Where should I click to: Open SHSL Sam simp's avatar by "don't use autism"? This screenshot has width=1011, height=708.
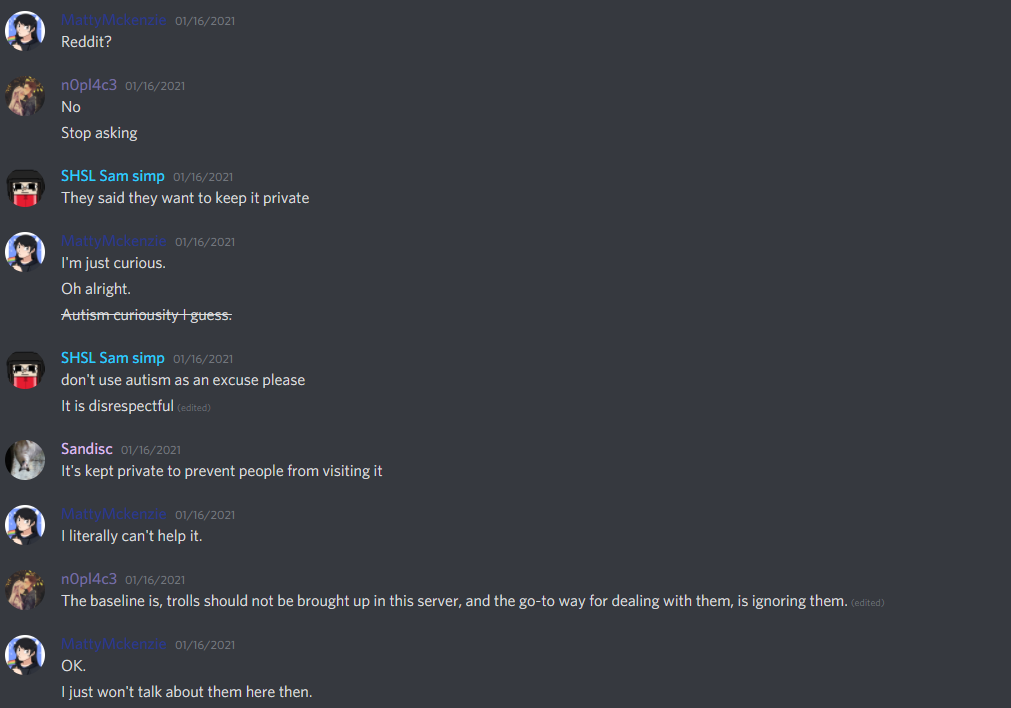point(25,369)
